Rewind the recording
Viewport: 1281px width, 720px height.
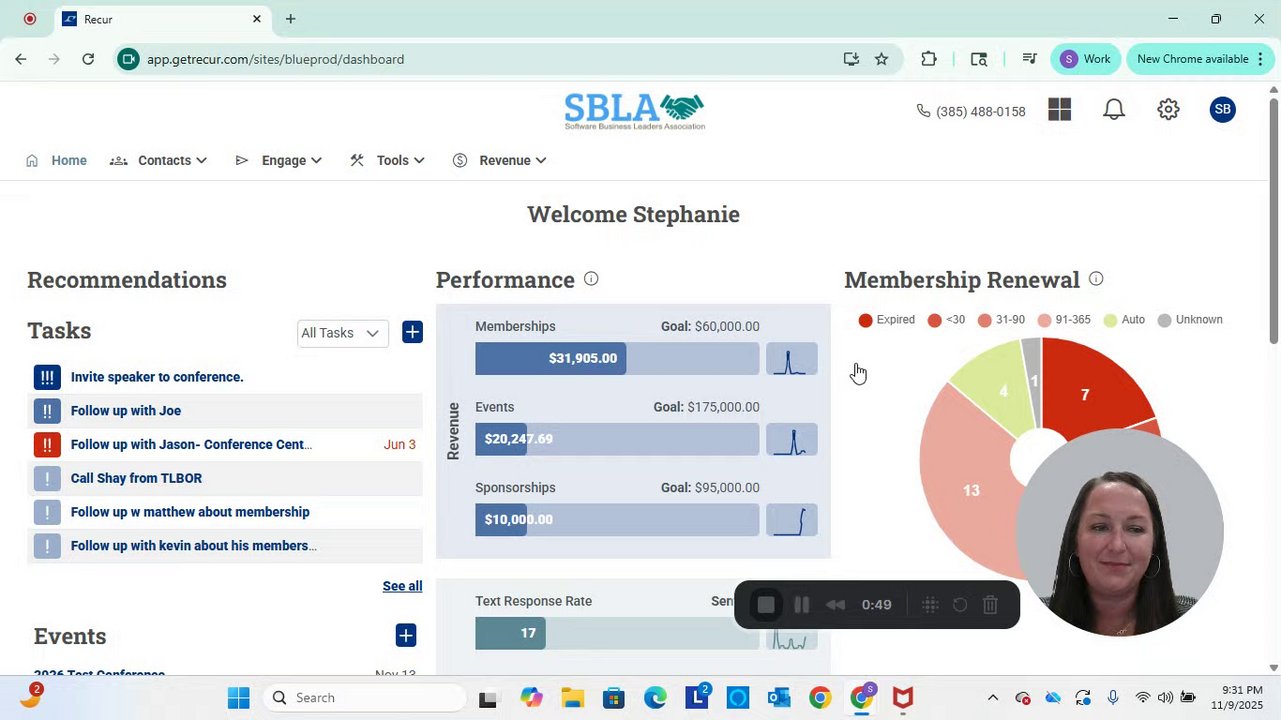[835, 605]
